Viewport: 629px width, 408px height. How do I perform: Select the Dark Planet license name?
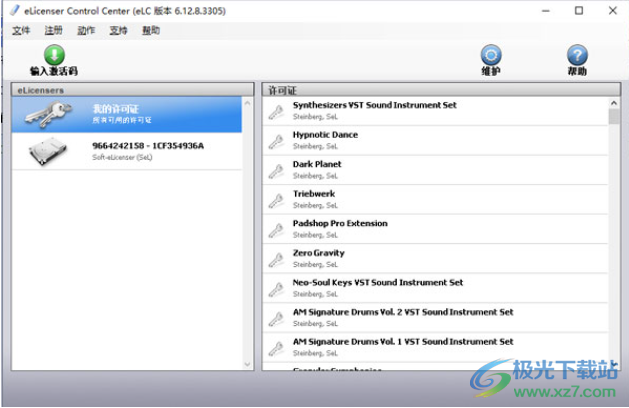pyautogui.click(x=317, y=164)
